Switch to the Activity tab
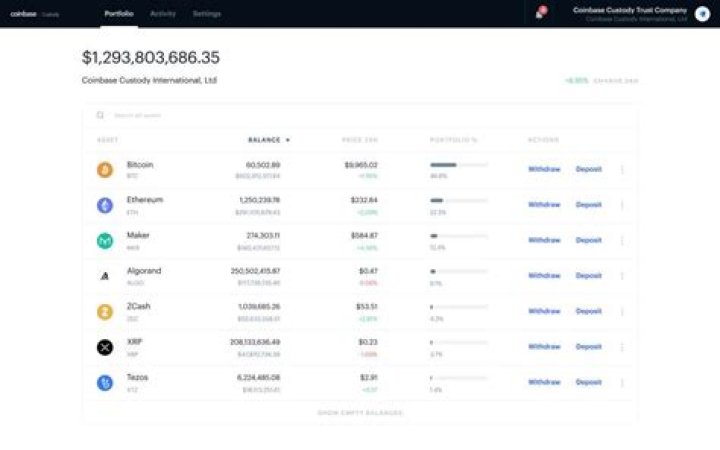The width and height of the screenshot is (720, 450). coord(163,14)
